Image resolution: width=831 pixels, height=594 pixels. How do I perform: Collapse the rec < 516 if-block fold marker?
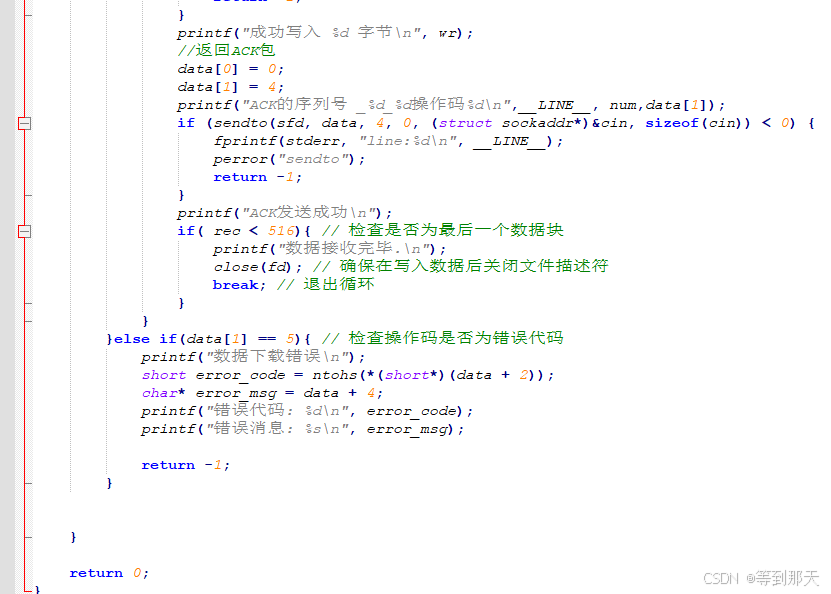click(x=23, y=230)
